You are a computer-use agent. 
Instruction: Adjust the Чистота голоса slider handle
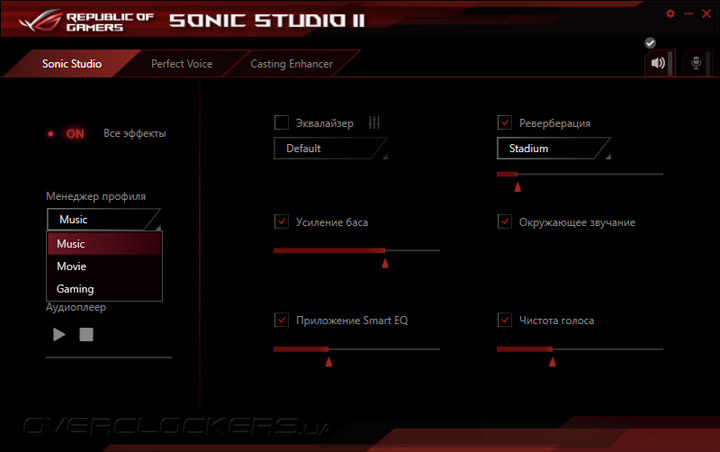(552, 362)
